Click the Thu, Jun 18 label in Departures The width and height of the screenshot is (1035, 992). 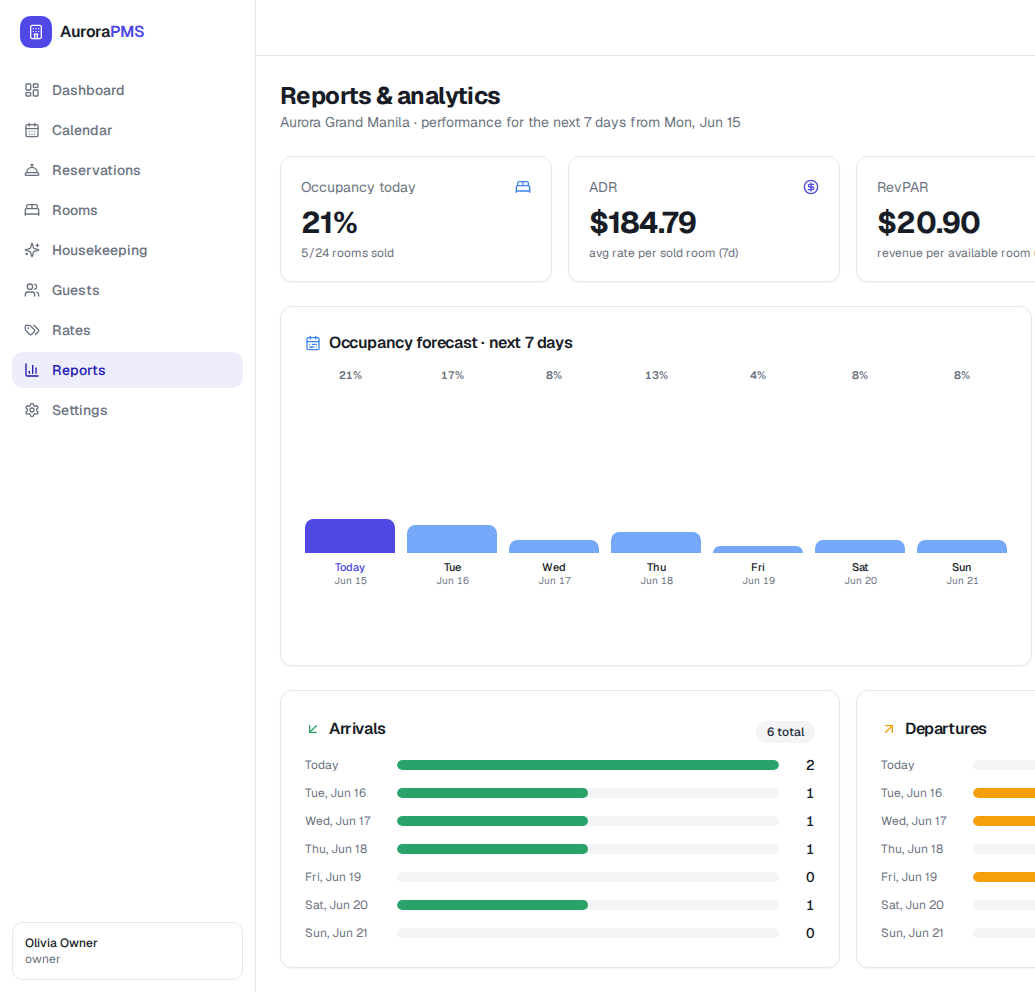click(x=912, y=849)
